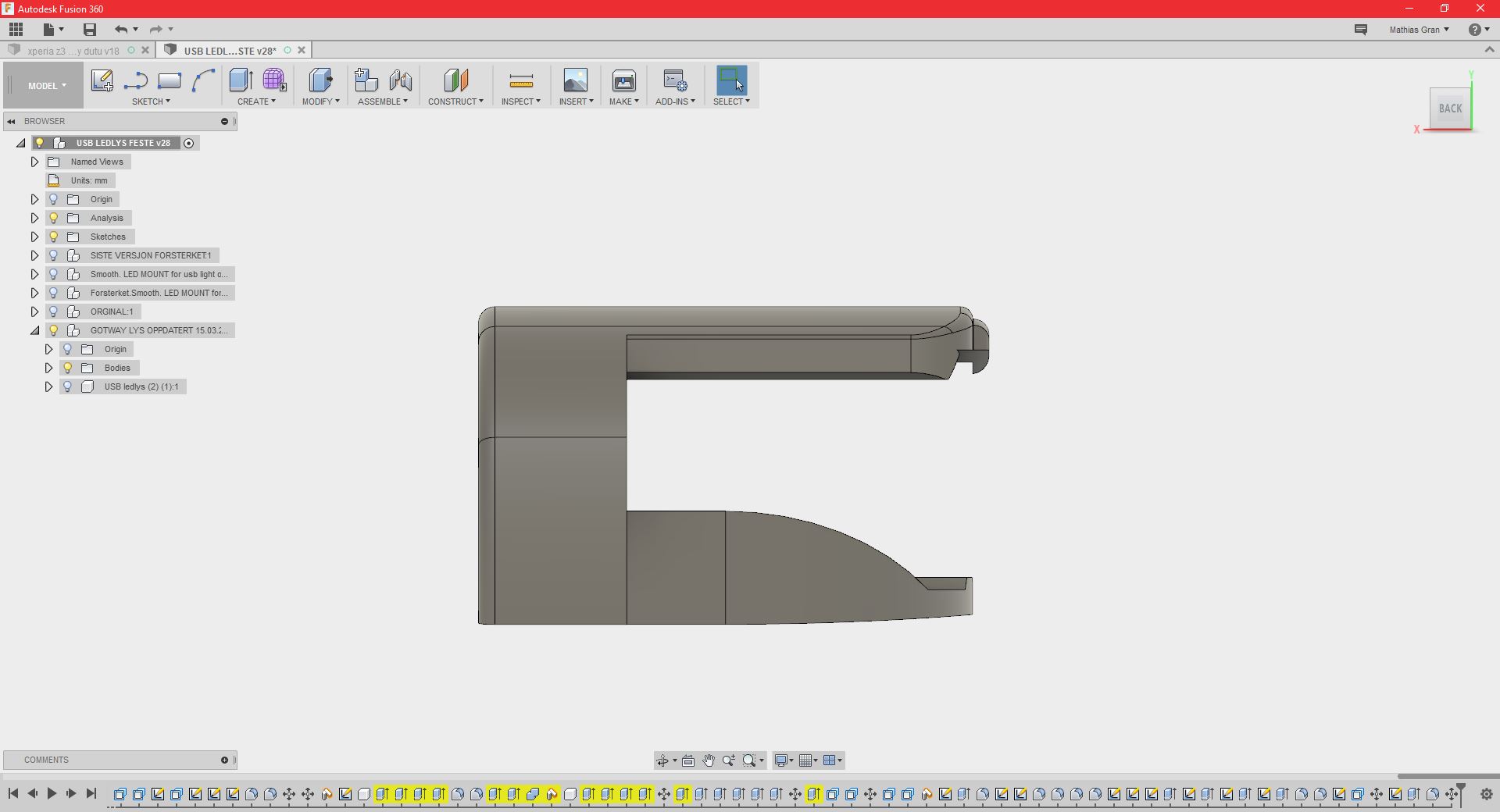
Task: Click the Save icon
Action: pos(90,29)
